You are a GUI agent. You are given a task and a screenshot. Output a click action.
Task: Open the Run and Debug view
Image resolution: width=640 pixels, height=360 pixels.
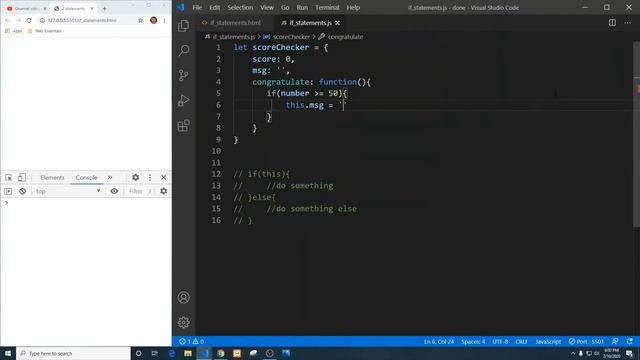[x=184, y=100]
